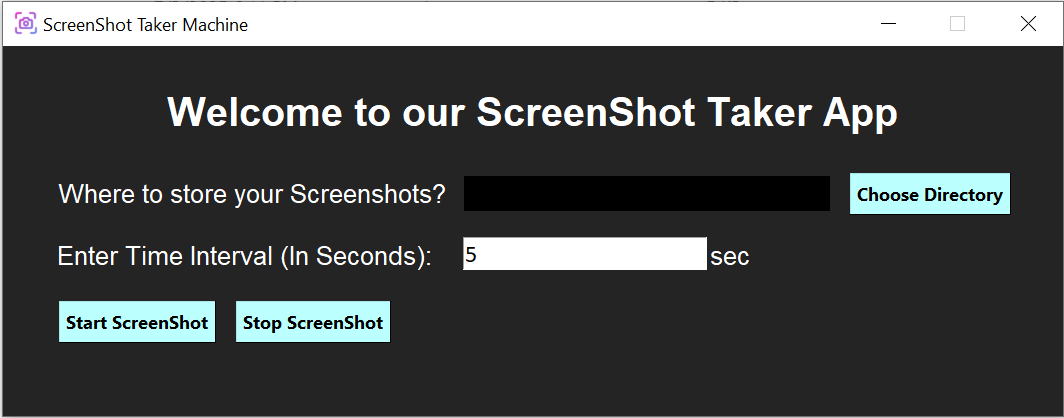Close the ScreenShot Taker Machine window

[x=1028, y=24]
